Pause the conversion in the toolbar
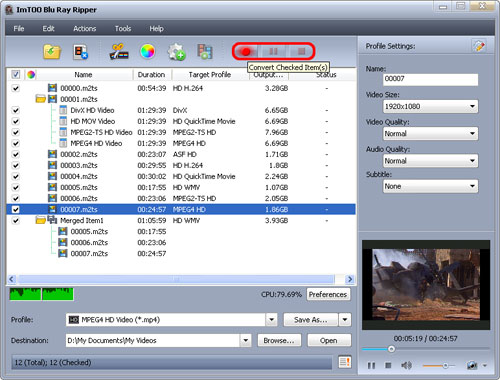 point(273,51)
